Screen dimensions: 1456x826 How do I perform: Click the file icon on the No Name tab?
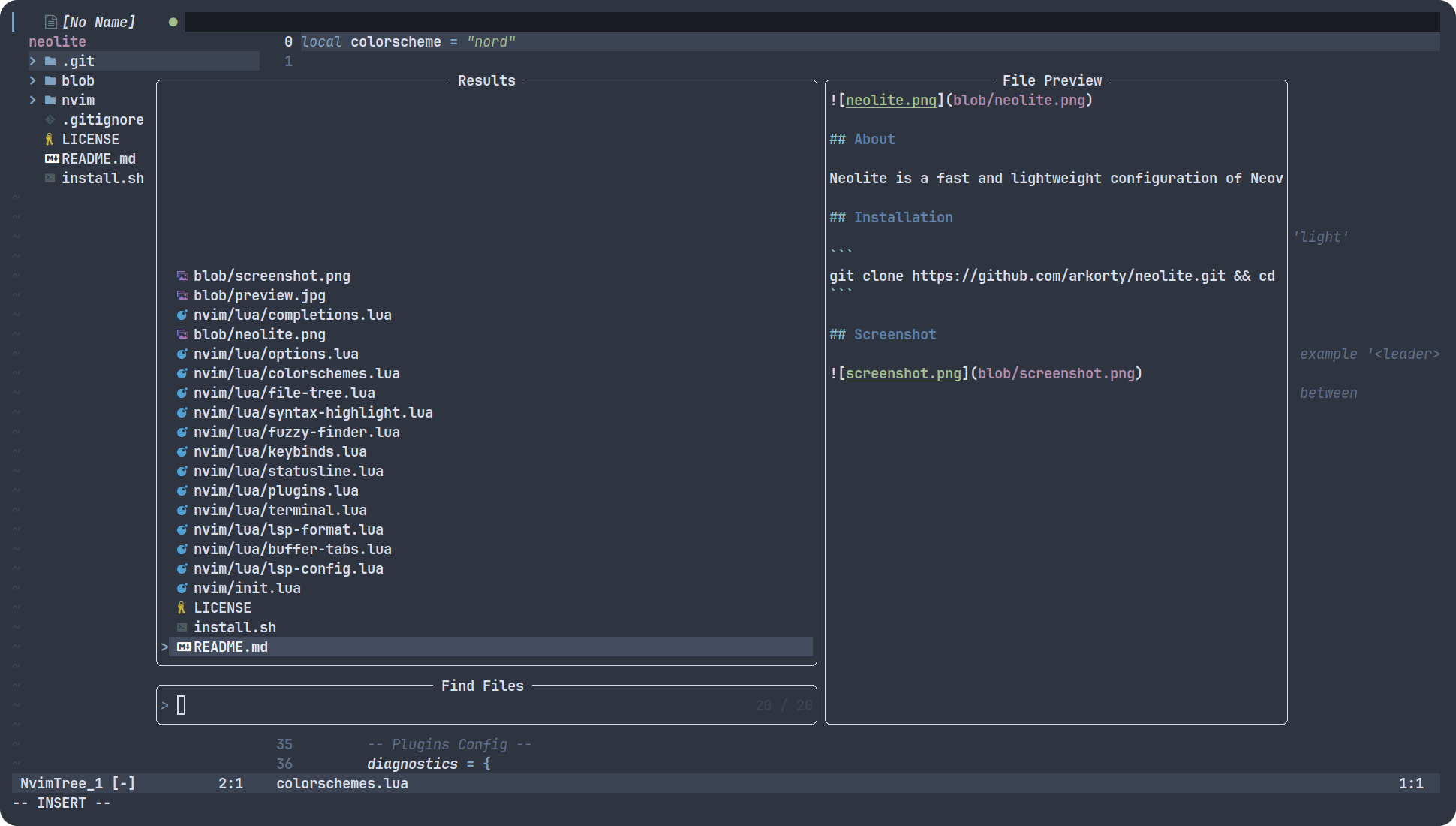51,22
